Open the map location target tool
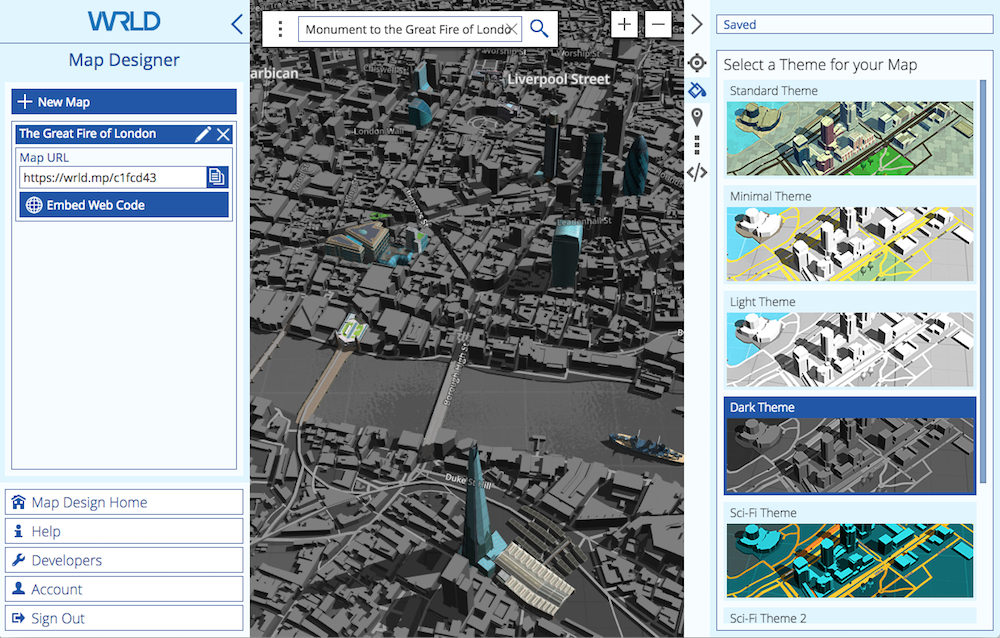This screenshot has height=638, width=1000. point(697,63)
